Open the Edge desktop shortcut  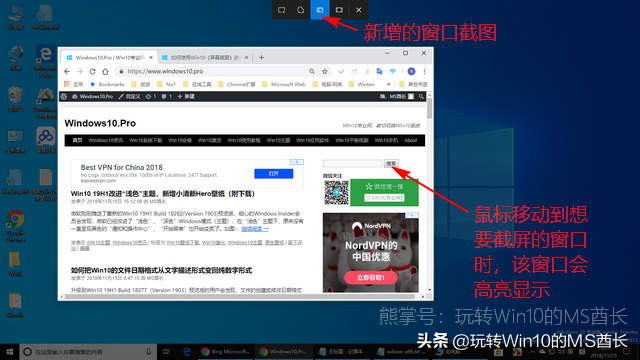(x=45, y=60)
